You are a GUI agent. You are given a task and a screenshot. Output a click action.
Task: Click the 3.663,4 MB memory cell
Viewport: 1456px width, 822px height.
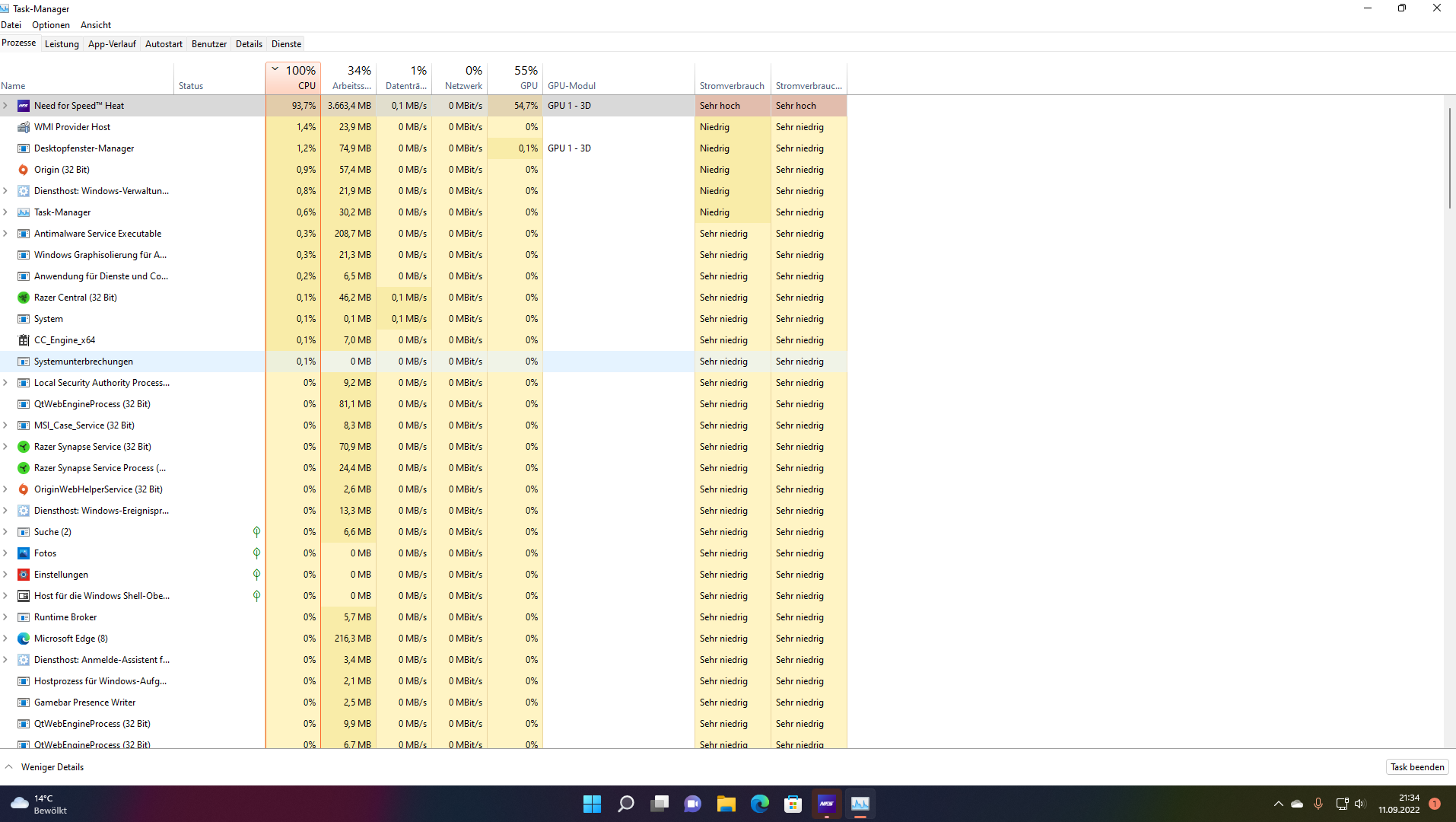point(349,106)
